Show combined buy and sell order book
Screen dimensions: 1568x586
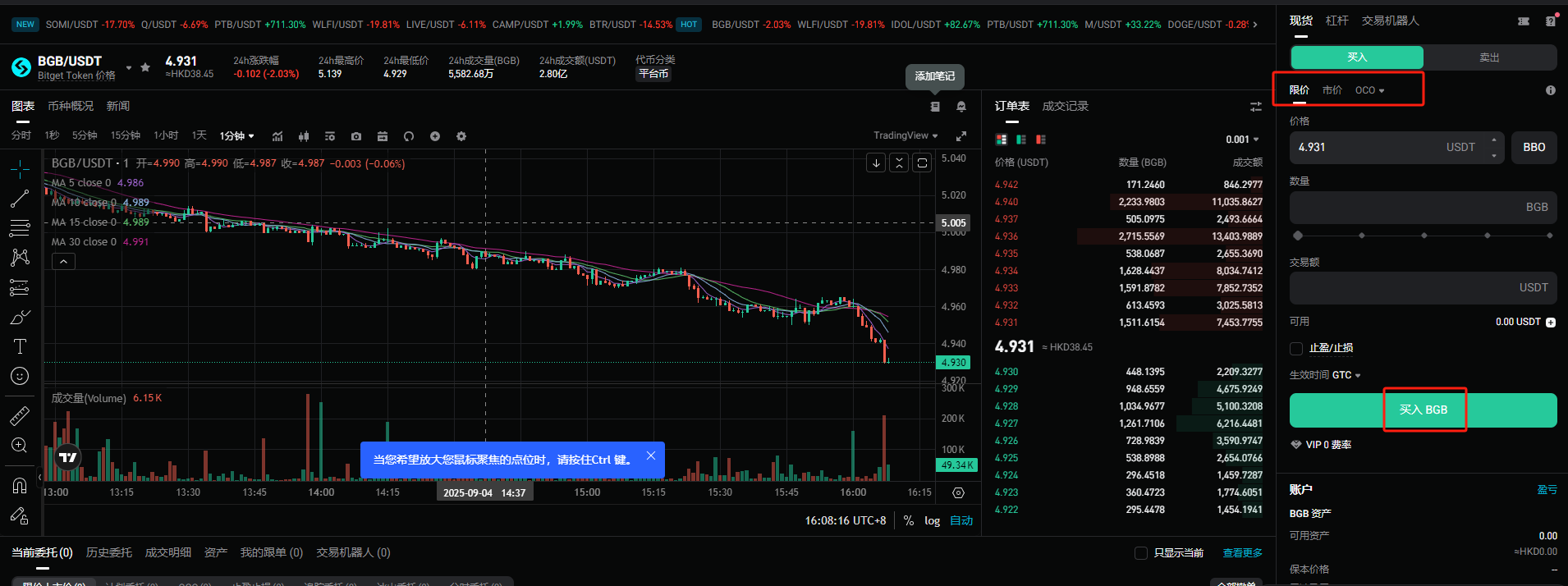(x=1002, y=140)
